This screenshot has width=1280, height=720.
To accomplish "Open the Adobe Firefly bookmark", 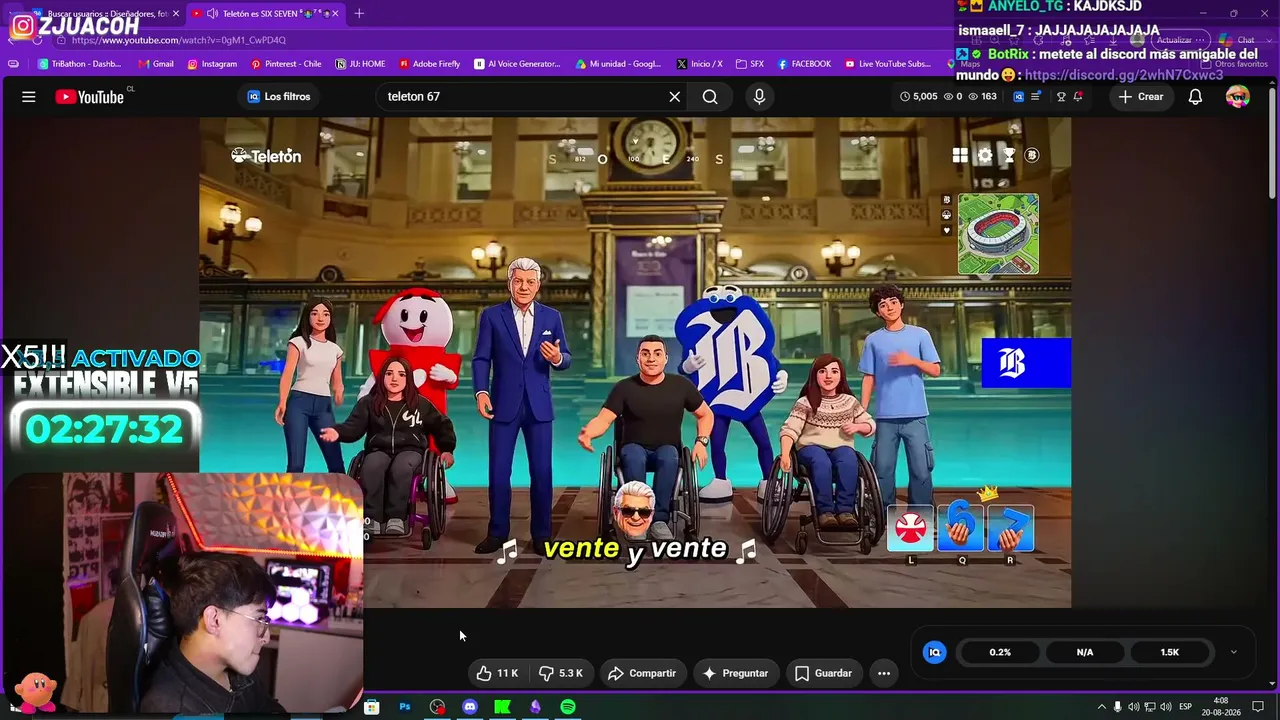I will [x=429, y=64].
